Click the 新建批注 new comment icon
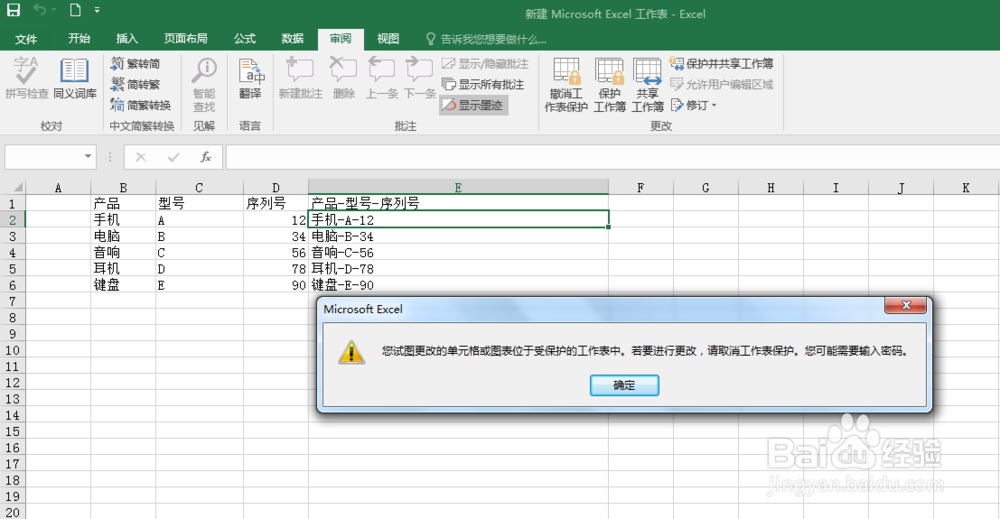Image resolution: width=1000 pixels, height=519 pixels. [x=300, y=77]
